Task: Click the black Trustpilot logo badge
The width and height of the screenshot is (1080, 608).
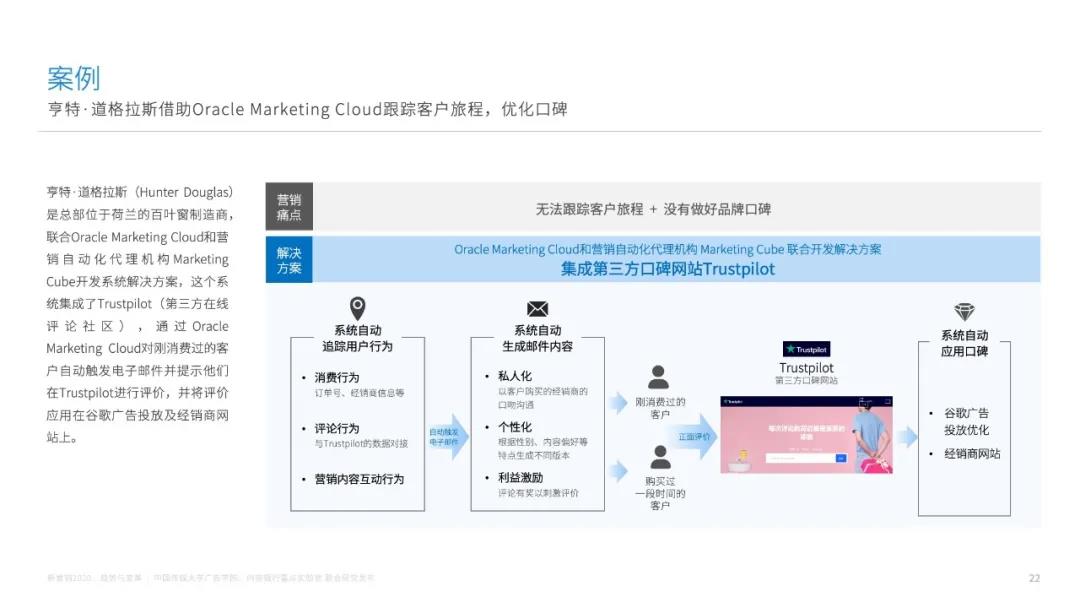Action: tap(806, 349)
